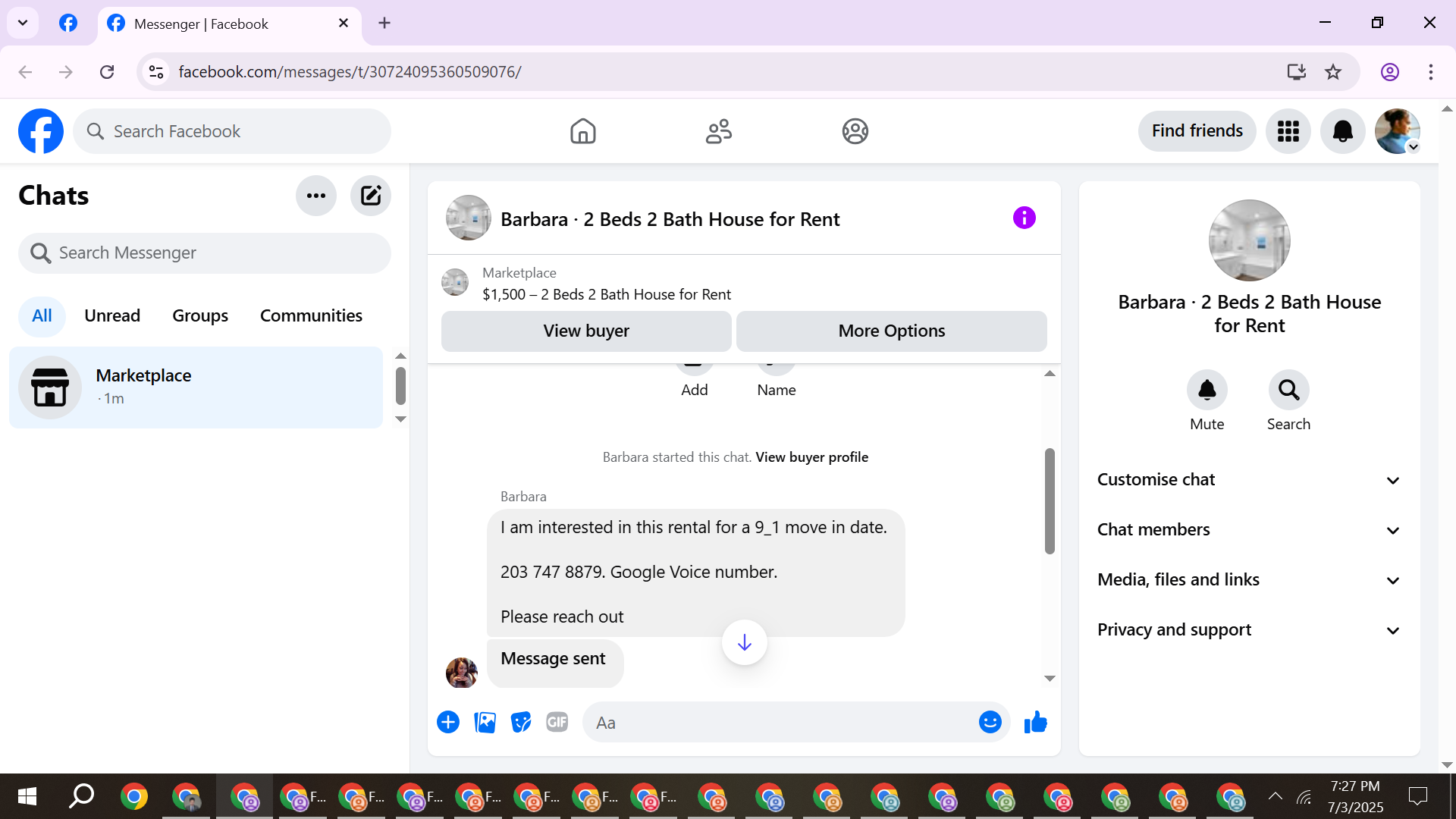
Task: Open the Facebook menu grid
Action: click(1288, 131)
